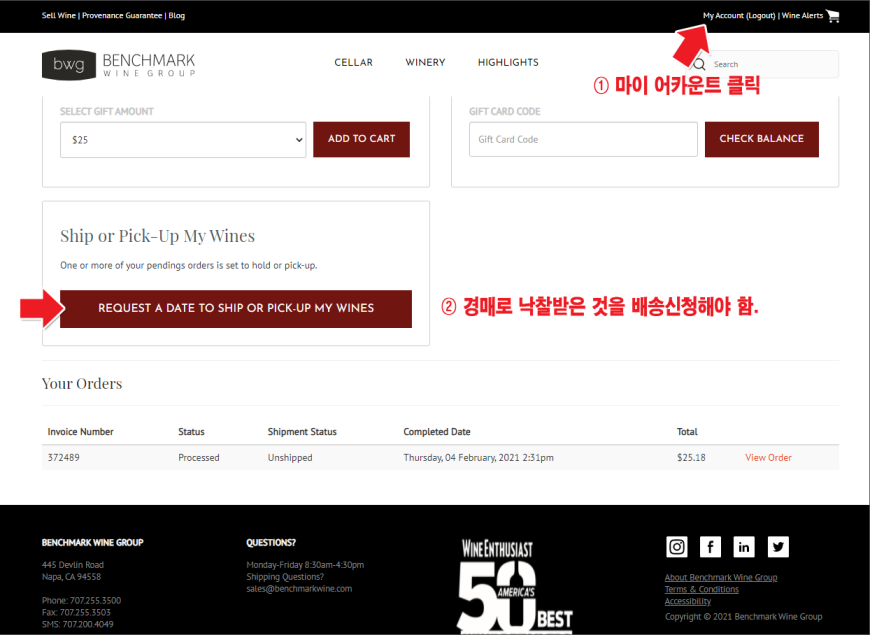
Task: Click the Shipment Status column header
Action: [x=302, y=432]
